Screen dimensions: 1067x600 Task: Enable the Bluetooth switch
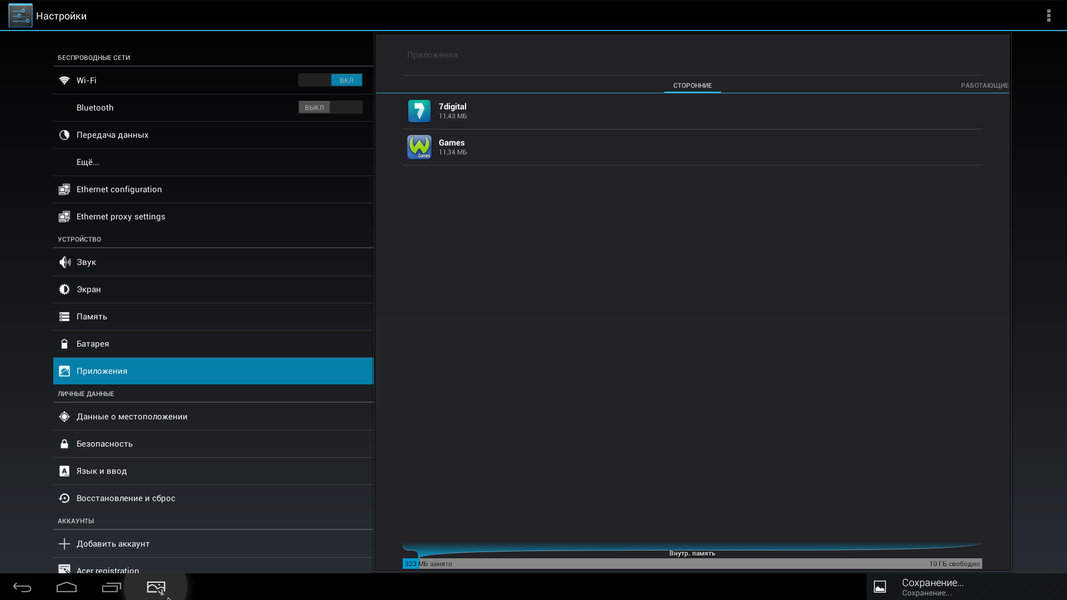click(x=330, y=107)
